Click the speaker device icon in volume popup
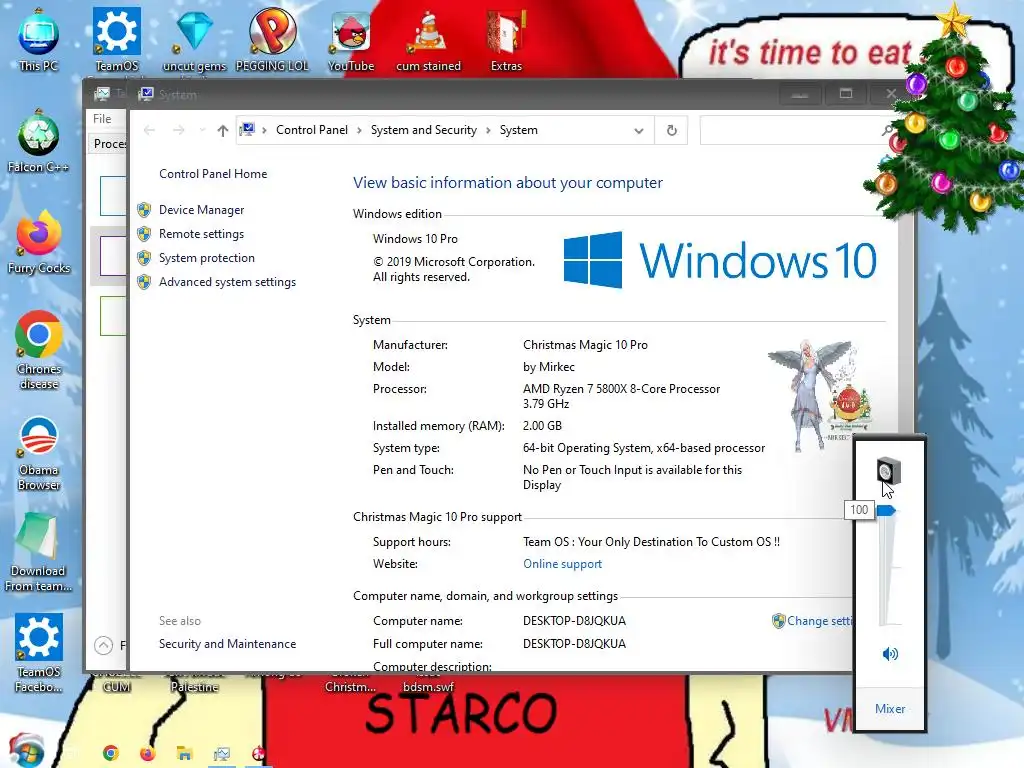 pos(888,471)
